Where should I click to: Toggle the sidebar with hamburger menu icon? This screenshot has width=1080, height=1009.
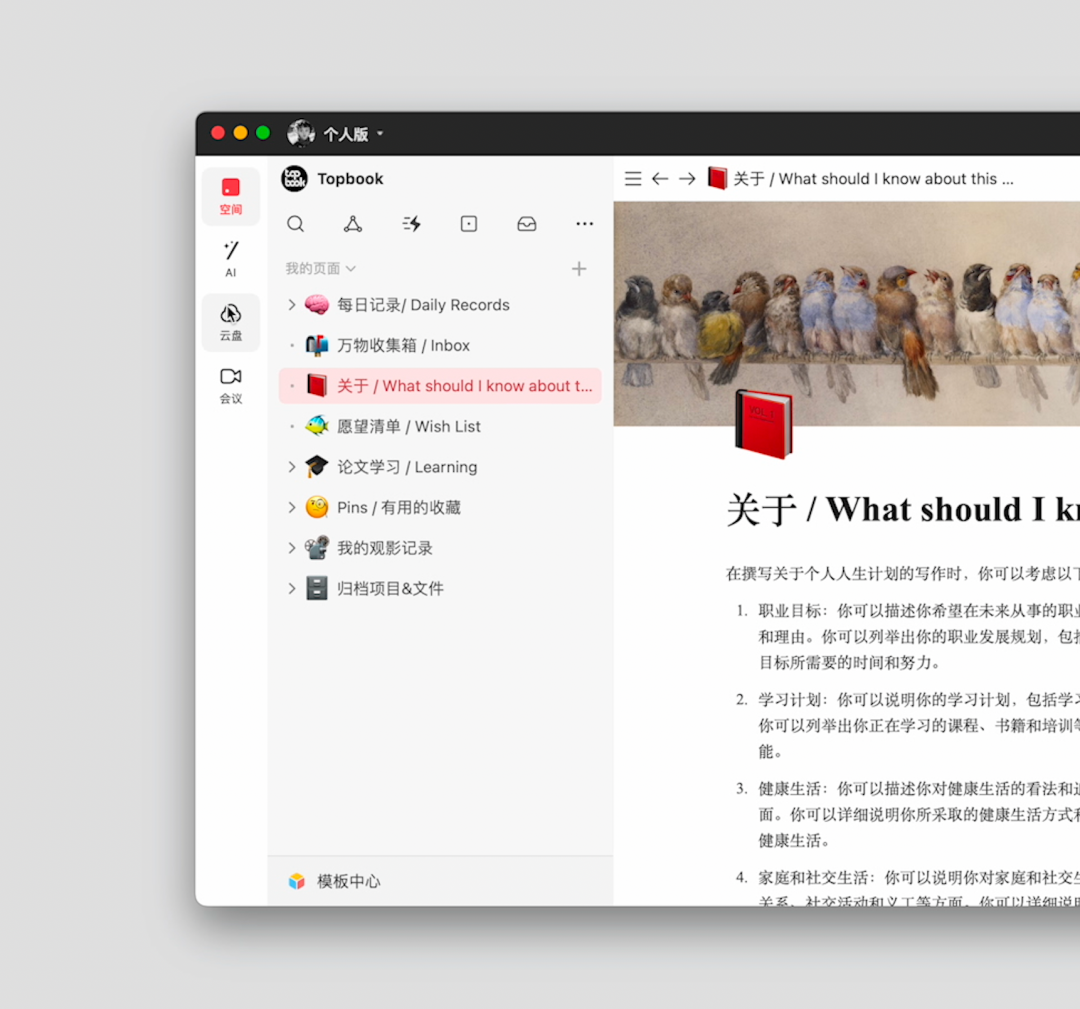[633, 179]
